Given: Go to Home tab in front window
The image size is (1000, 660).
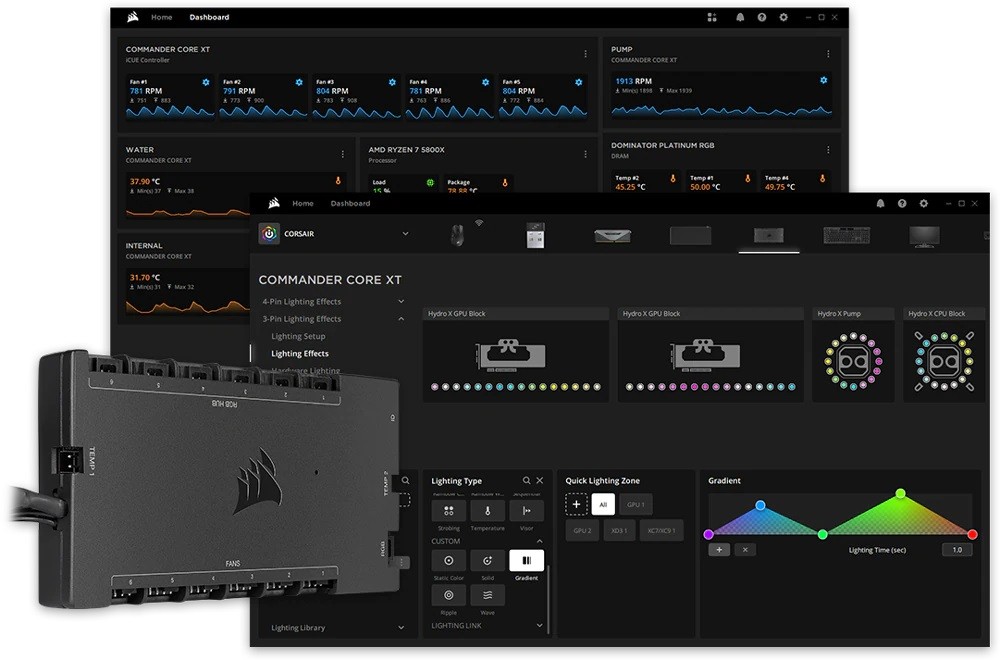Looking at the screenshot, I should coord(303,203).
